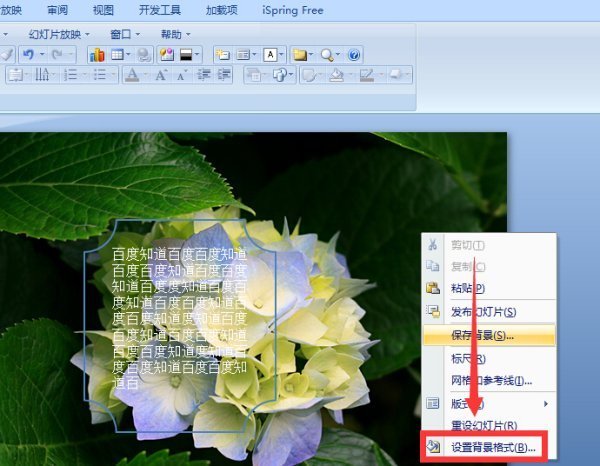This screenshot has height=466, width=600.
Task: Click the New Slide icon
Action: (x=222, y=55)
